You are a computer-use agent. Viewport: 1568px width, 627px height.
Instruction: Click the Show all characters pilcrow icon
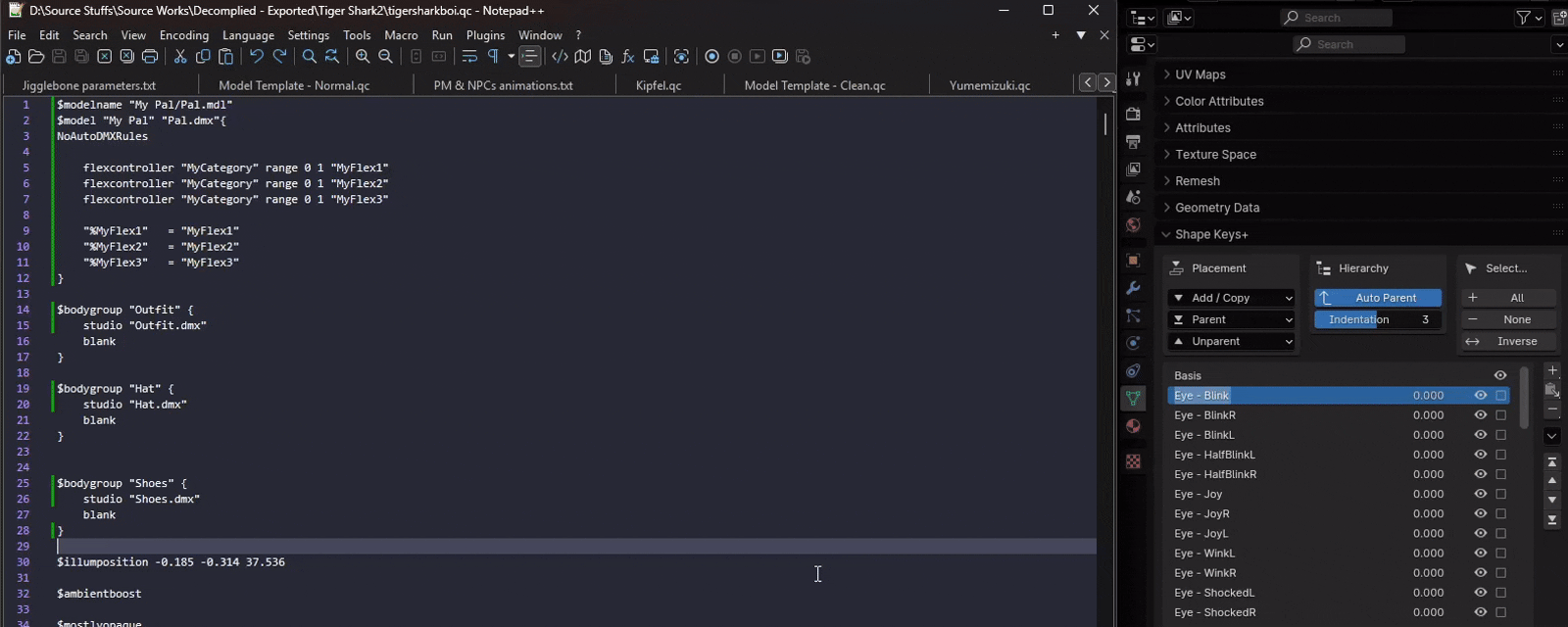tap(493, 57)
